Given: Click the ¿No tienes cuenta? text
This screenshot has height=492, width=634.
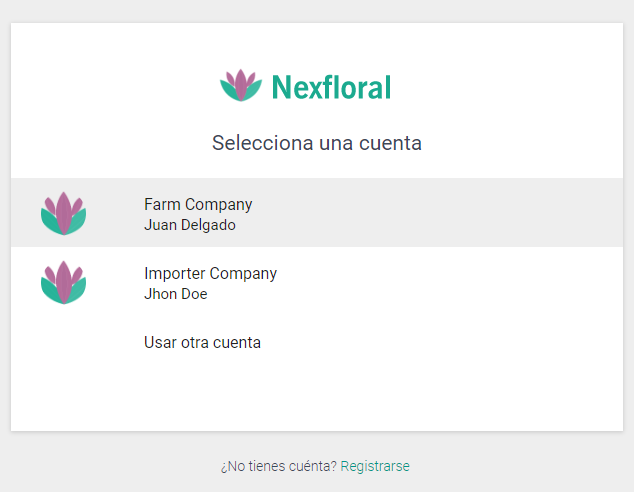Looking at the screenshot, I should [279, 466].
